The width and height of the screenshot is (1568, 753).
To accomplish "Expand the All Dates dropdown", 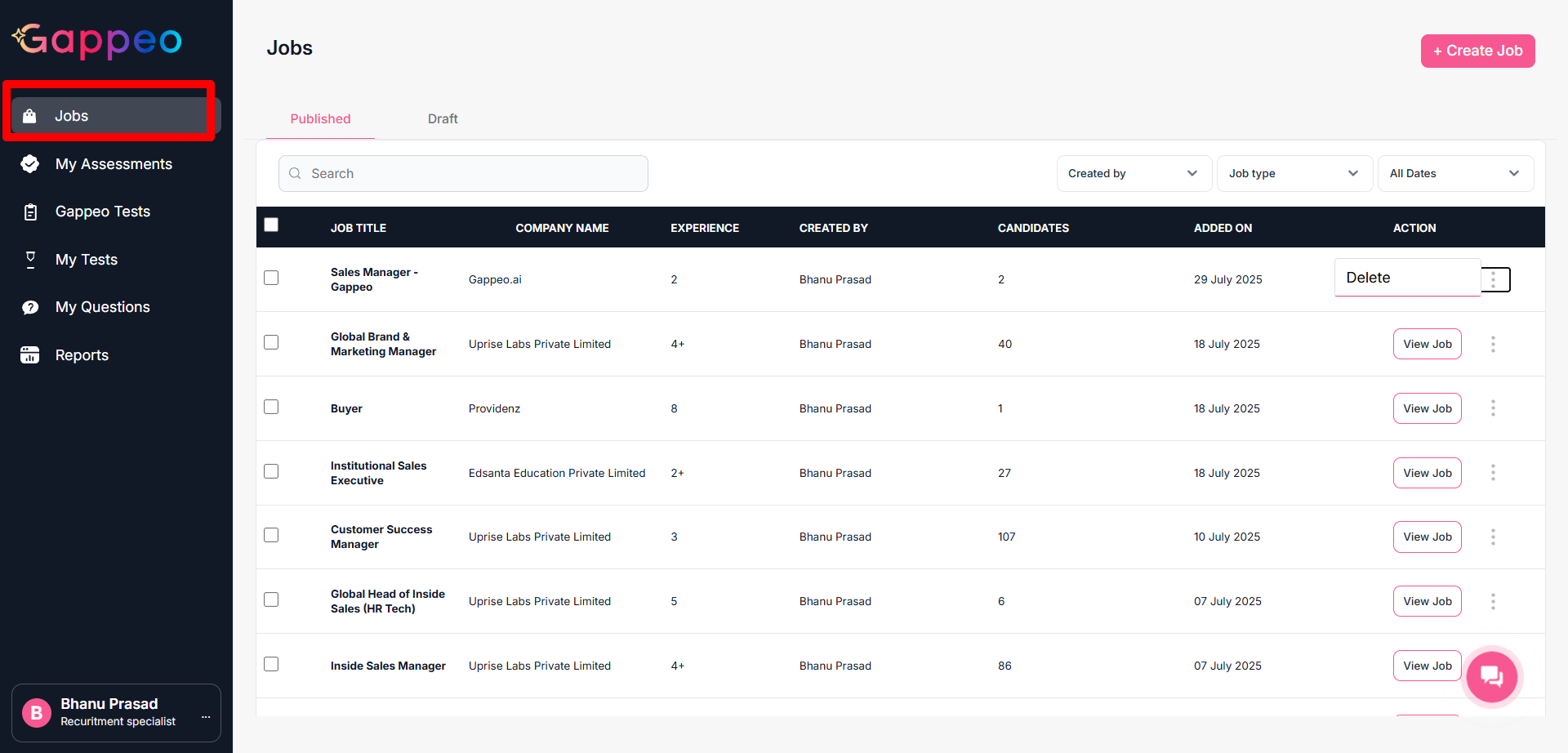I will 1454,173.
